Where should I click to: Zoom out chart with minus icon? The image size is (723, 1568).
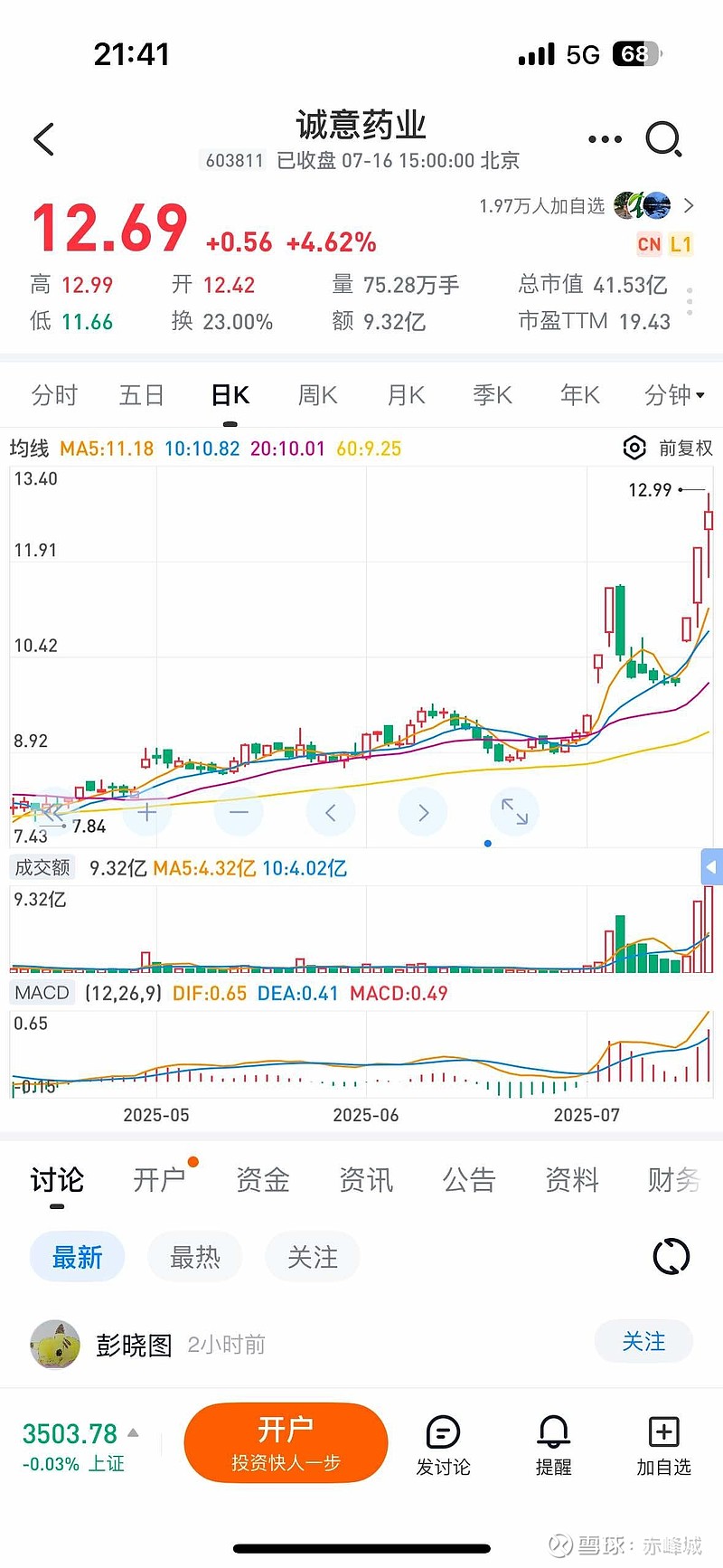[x=239, y=812]
